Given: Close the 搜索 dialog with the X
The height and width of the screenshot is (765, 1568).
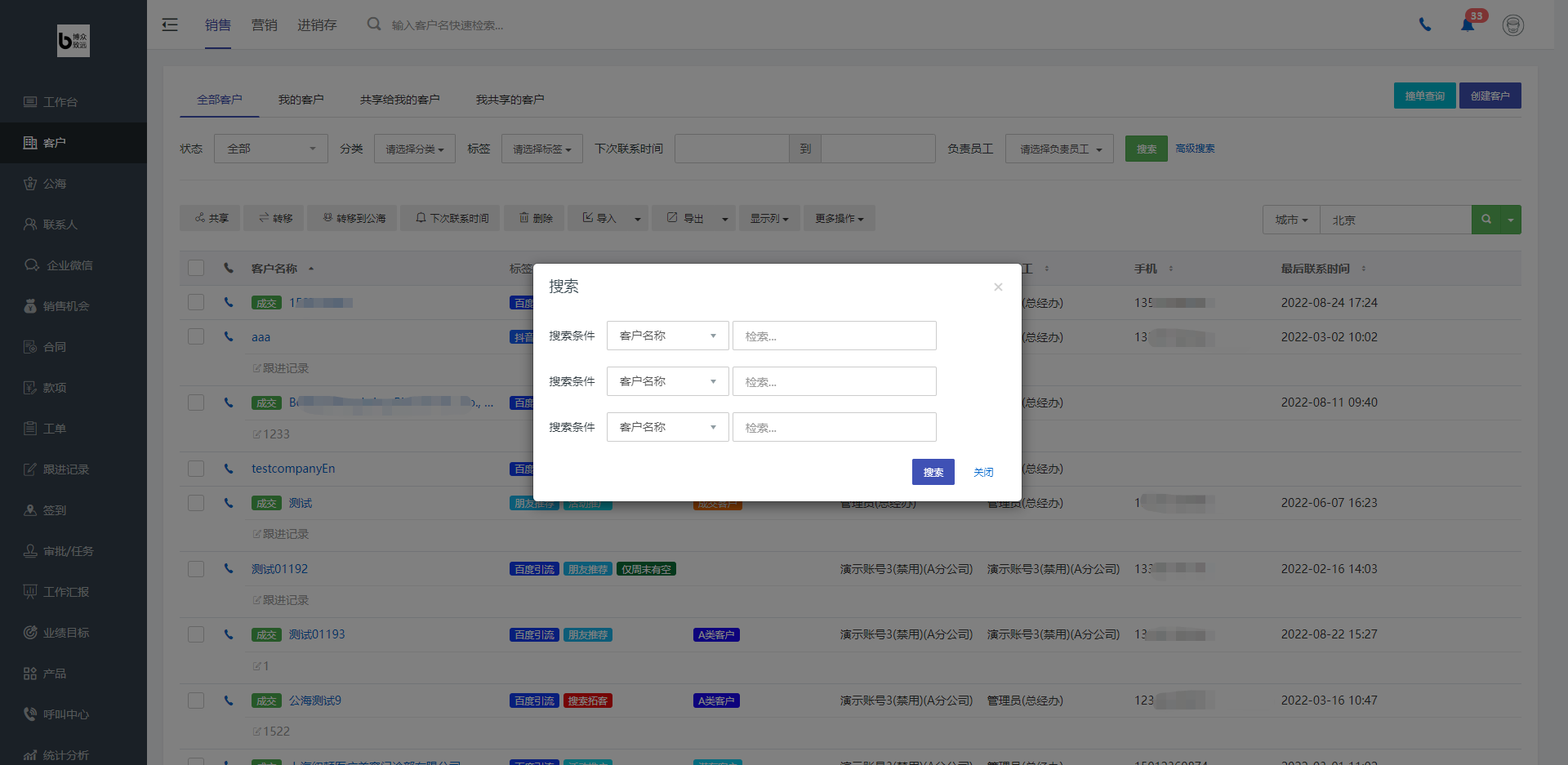Looking at the screenshot, I should click(998, 287).
